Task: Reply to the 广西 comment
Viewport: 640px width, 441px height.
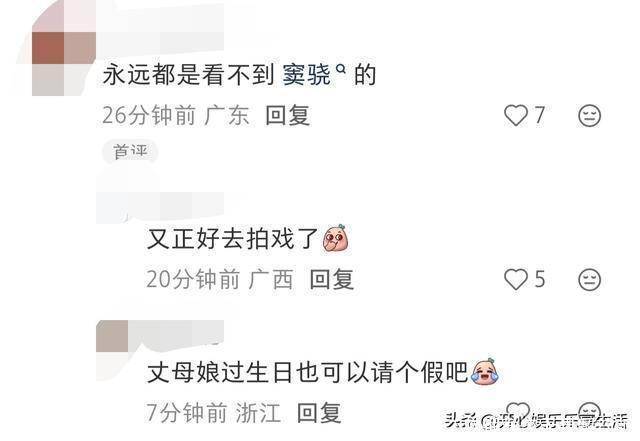Action: [331, 279]
